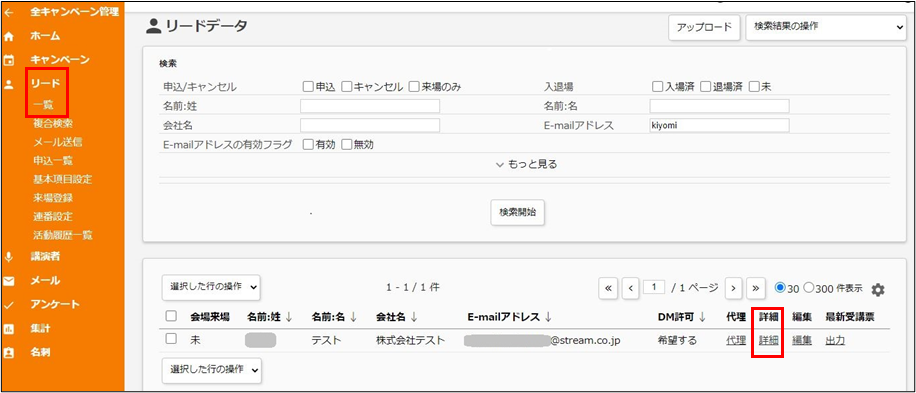Image resolution: width=916 pixels, height=393 pixels.
Task: Open メール送信 submenu item
Action: coord(58,142)
